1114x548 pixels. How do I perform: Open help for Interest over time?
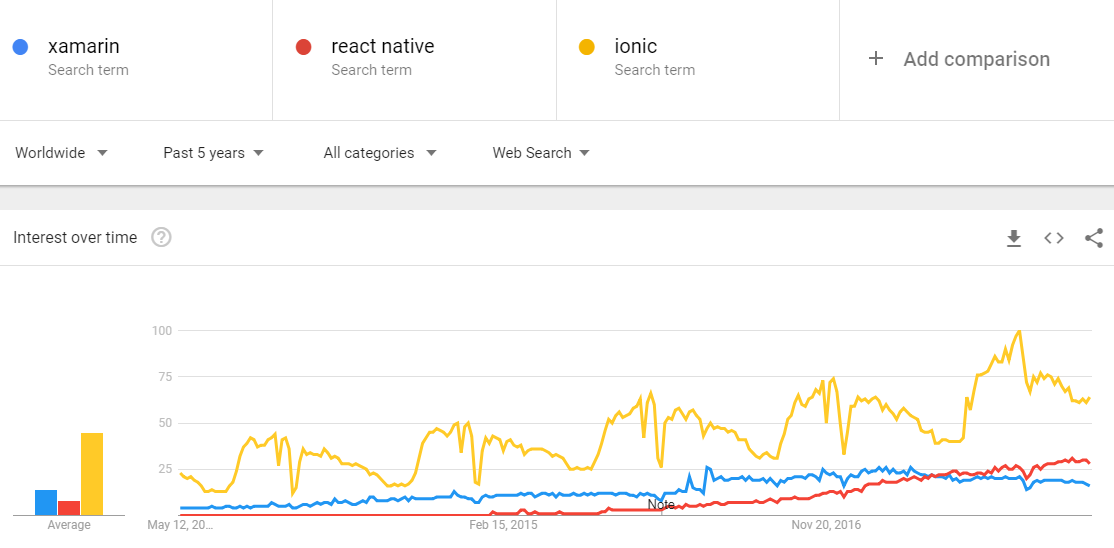pos(161,238)
